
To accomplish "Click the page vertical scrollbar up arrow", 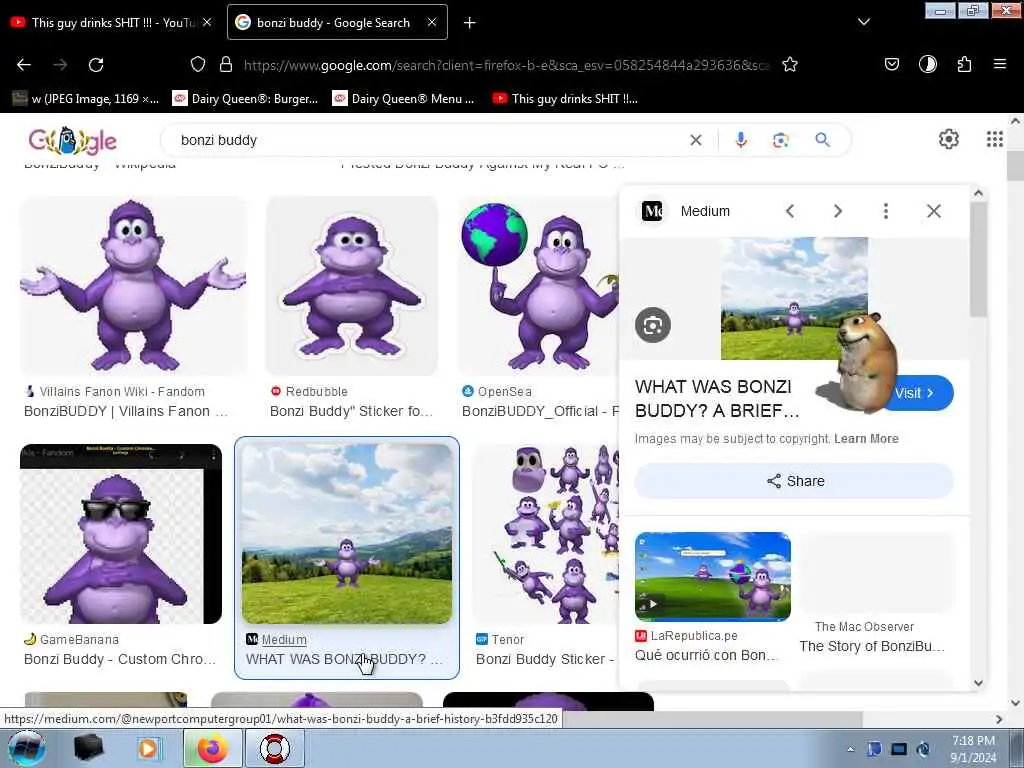I will point(1015,121).
